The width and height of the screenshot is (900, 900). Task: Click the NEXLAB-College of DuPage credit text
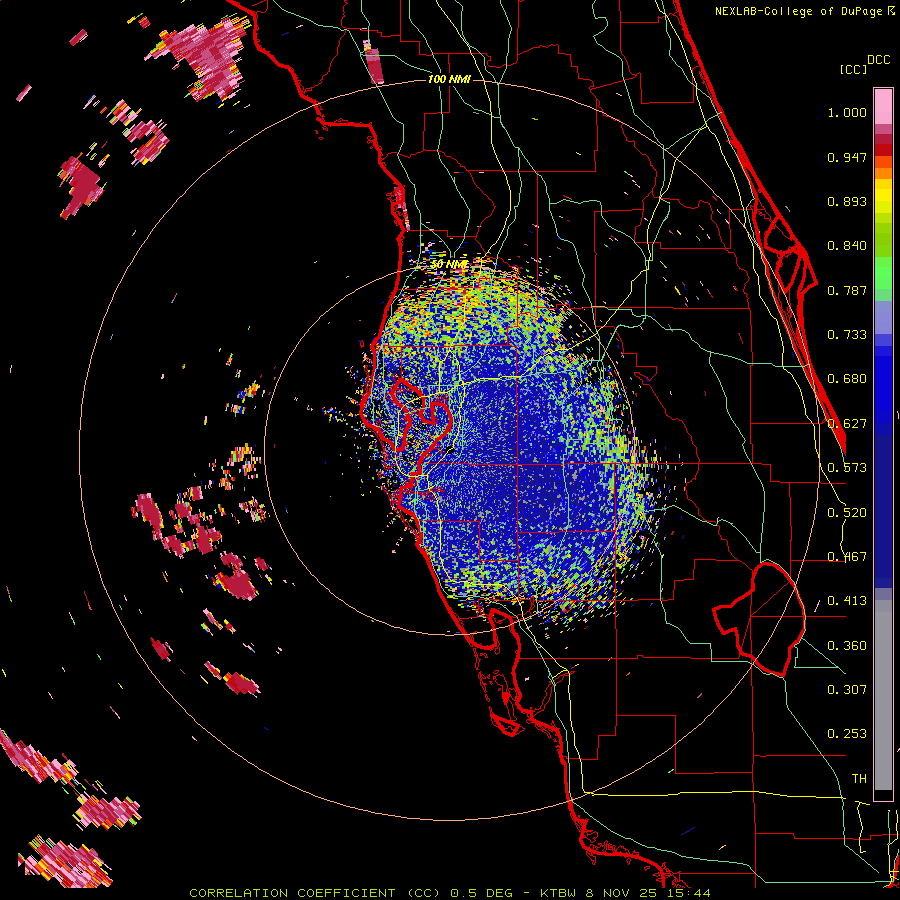pyautogui.click(x=800, y=11)
